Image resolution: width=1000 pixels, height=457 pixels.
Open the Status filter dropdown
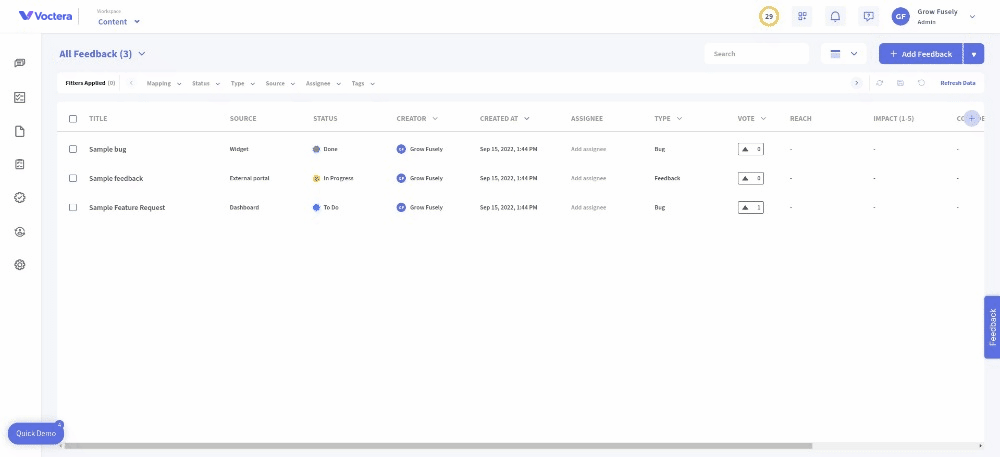point(206,83)
